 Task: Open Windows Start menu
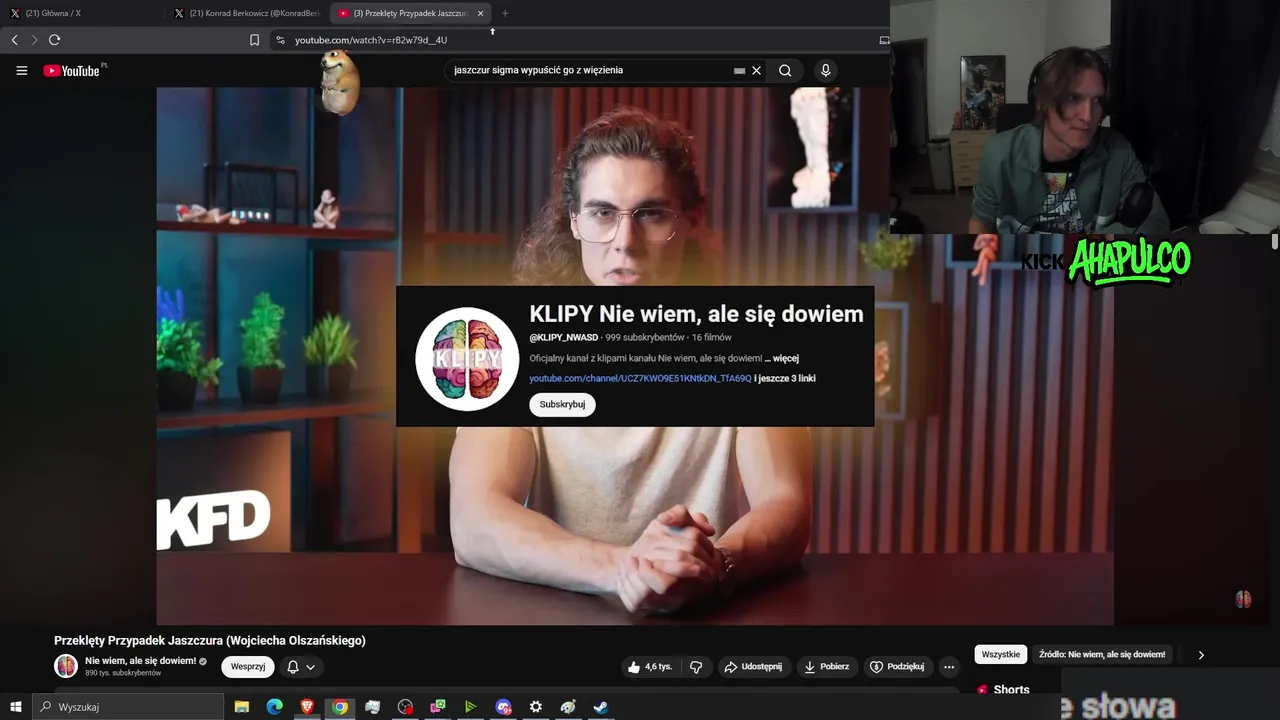point(15,707)
